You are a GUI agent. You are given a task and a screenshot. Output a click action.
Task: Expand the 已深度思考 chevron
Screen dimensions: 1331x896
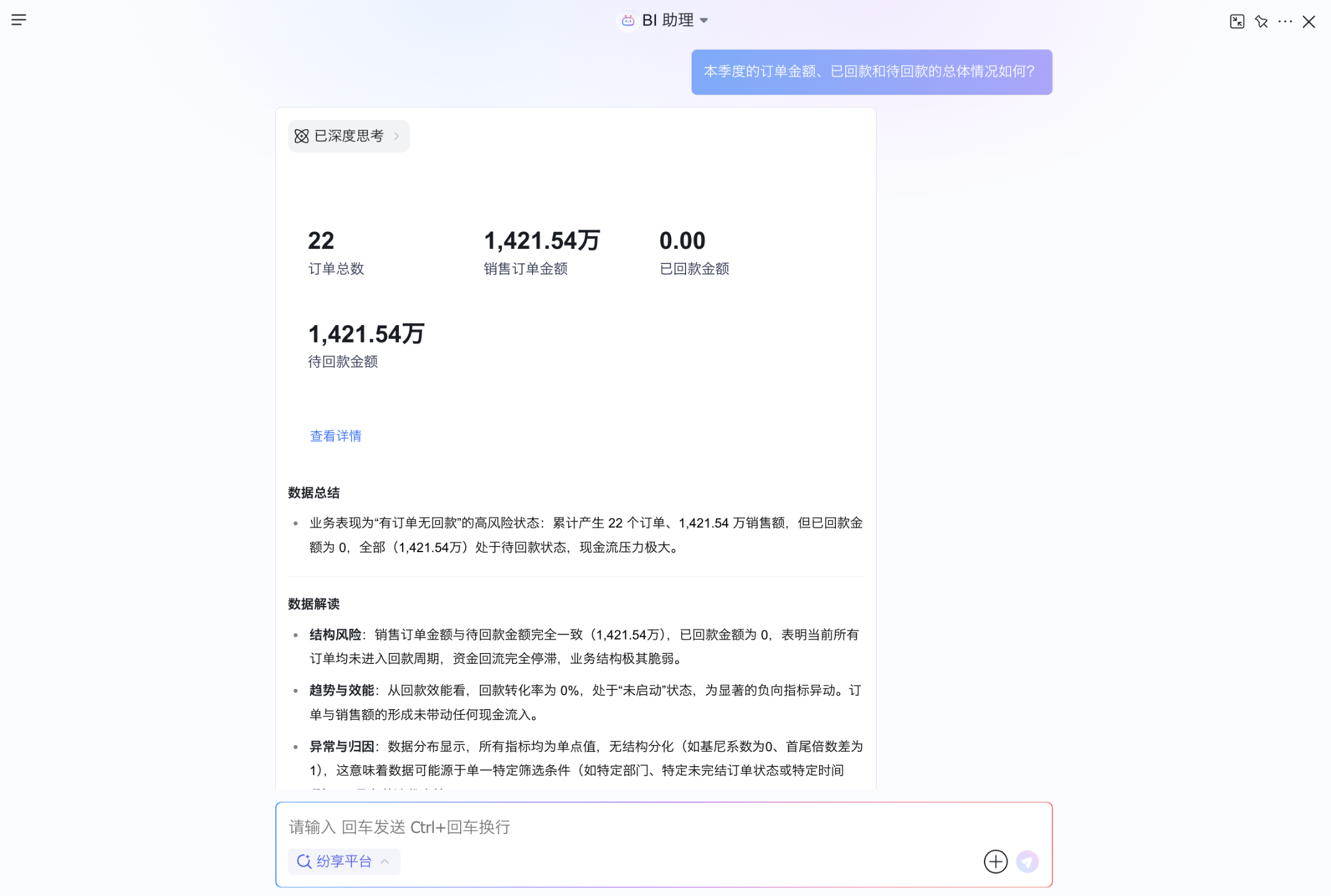point(396,136)
